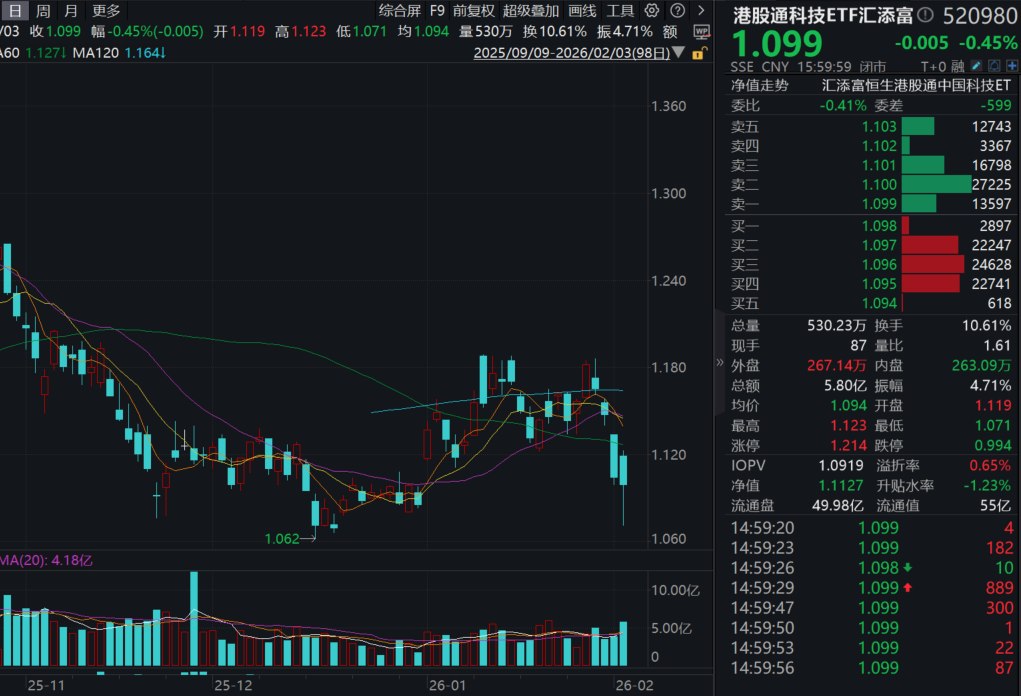Viewport: 1021px width, 696px height.
Task: Open chart settings gear icon
Action: point(652,11)
